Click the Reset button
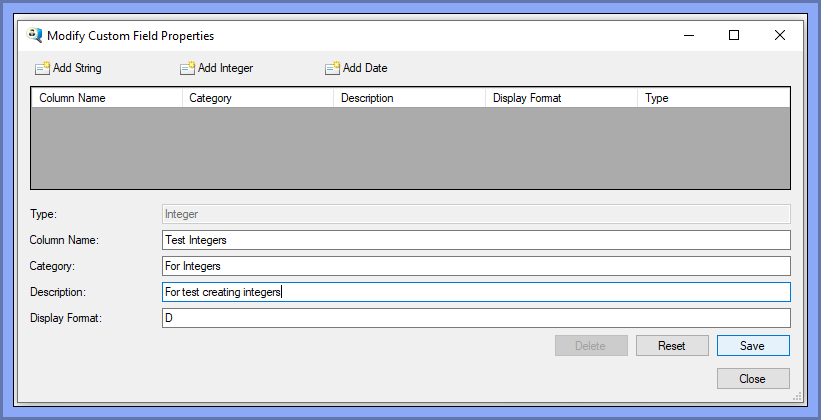821x420 pixels. click(x=672, y=346)
